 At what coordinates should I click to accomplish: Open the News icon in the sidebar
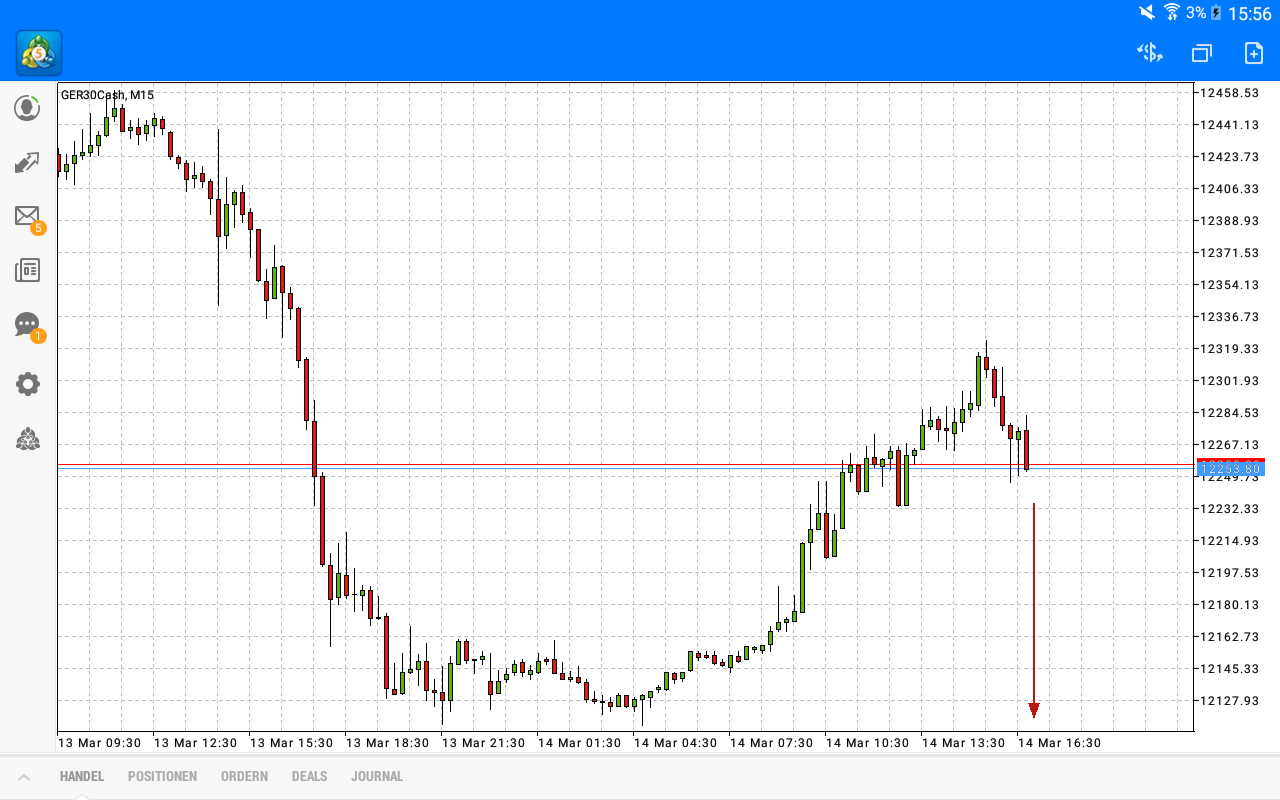pos(27,270)
